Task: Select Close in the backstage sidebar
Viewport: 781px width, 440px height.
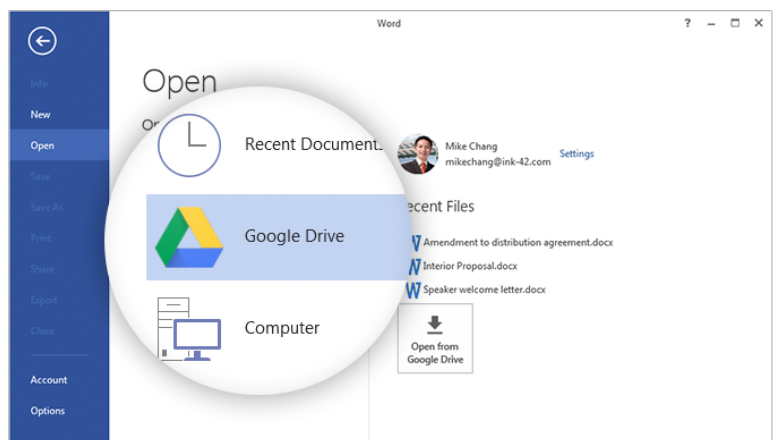Action: point(42,331)
